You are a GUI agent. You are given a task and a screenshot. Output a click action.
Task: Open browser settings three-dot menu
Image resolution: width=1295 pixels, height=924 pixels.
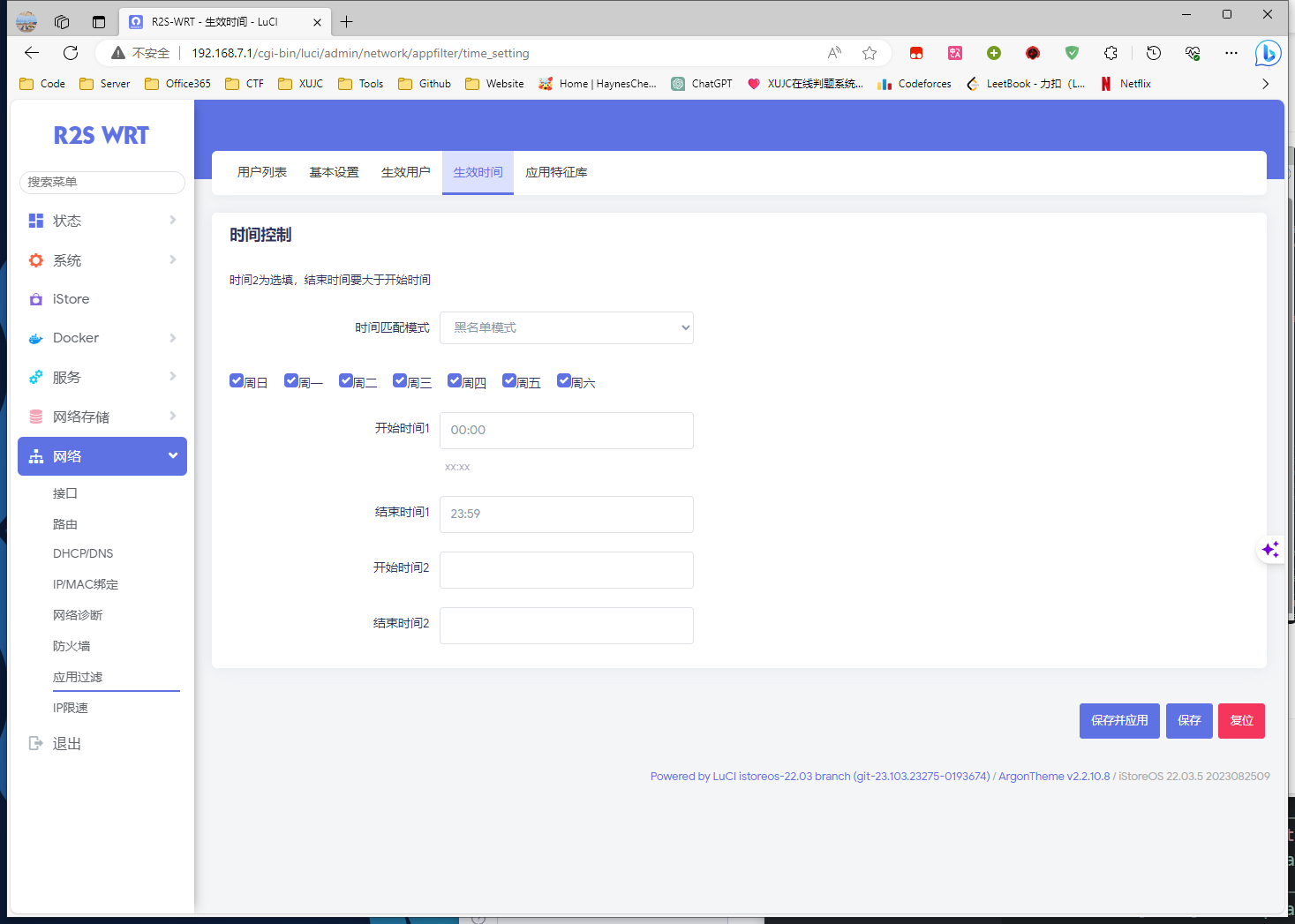[1231, 53]
